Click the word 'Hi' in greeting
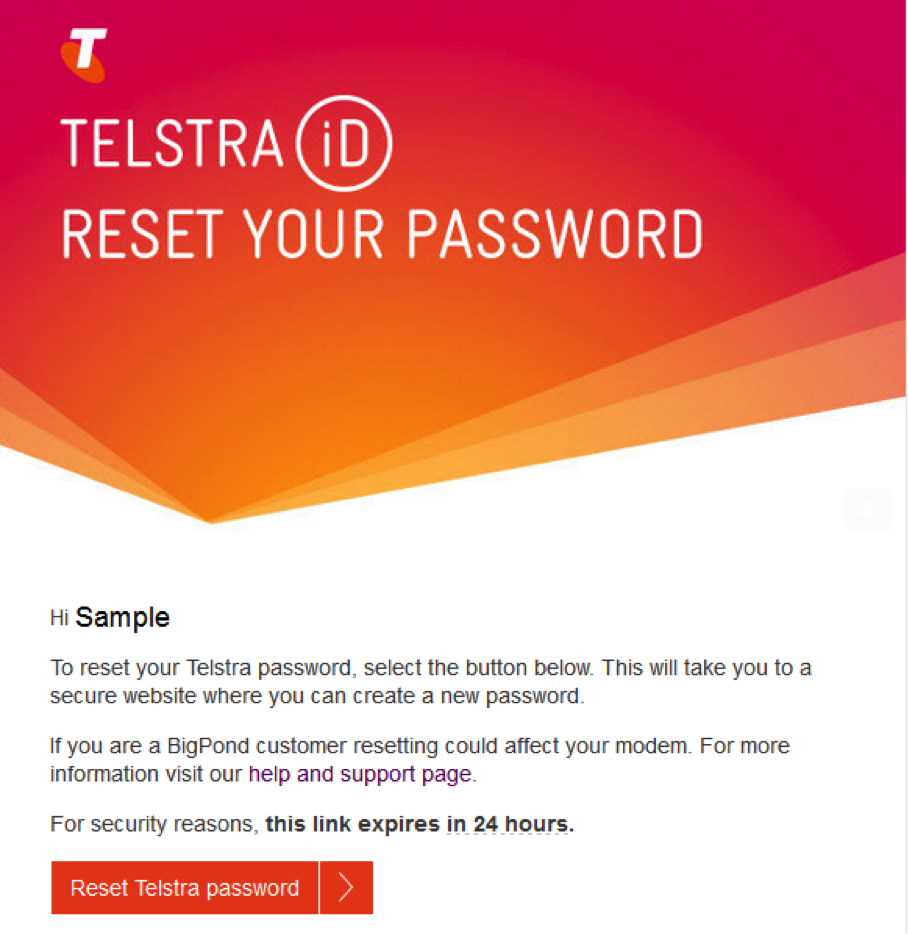This screenshot has height=934, width=908. pos(59,619)
